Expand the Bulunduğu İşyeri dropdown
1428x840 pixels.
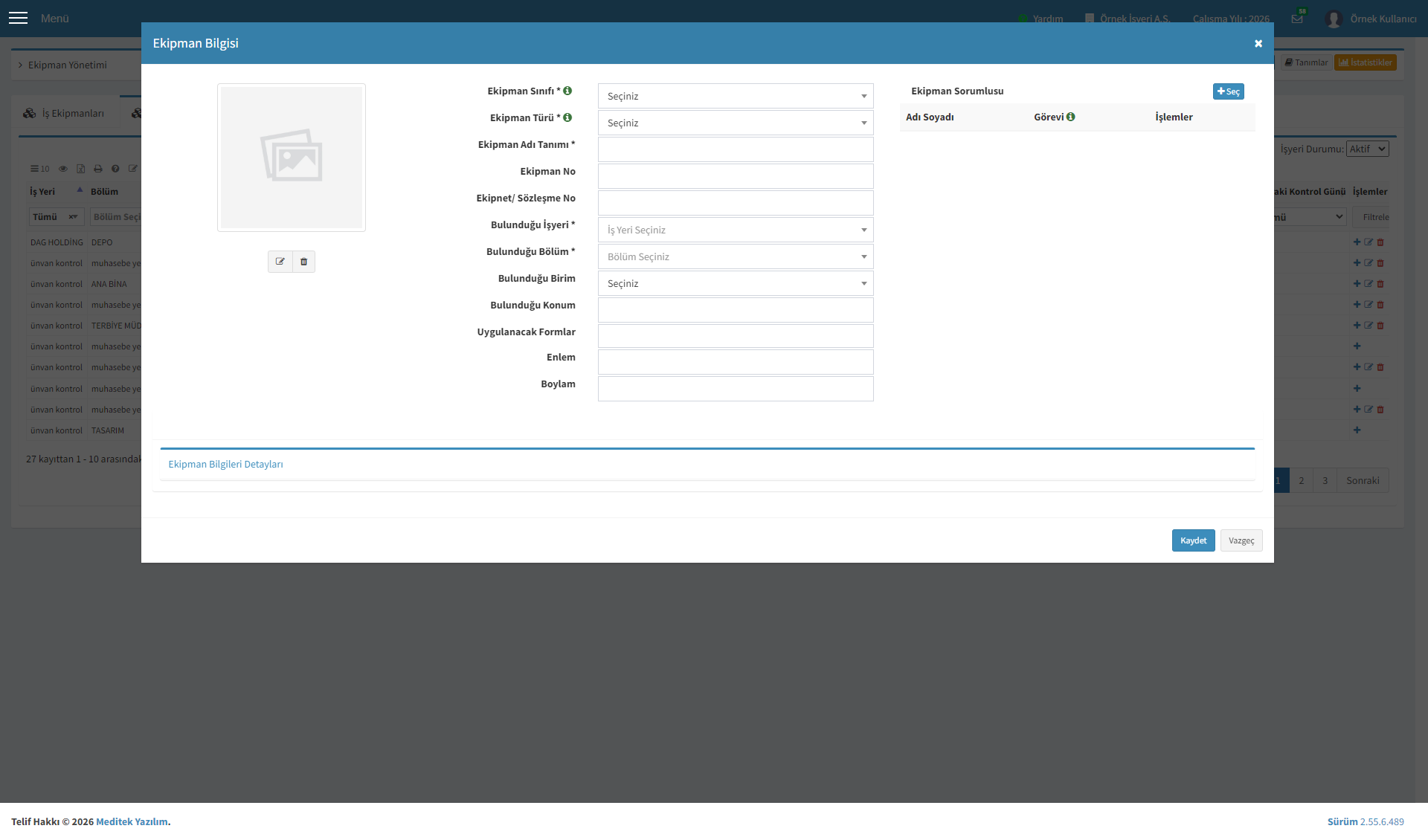click(736, 230)
